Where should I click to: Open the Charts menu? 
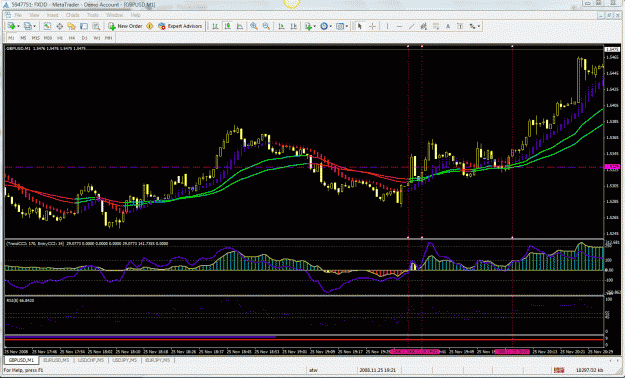(x=73, y=15)
